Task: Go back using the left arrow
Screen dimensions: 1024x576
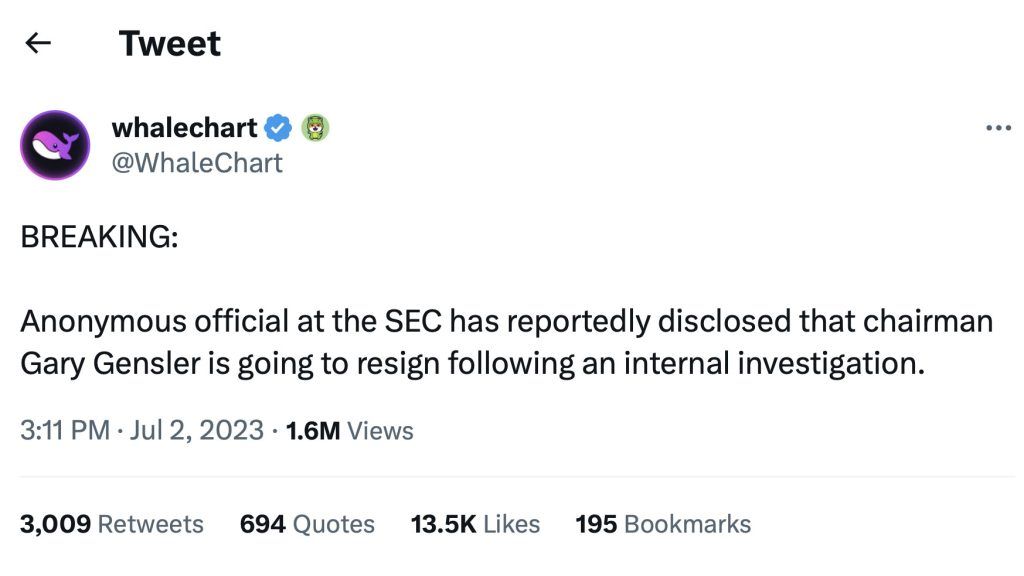Action: click(x=38, y=43)
